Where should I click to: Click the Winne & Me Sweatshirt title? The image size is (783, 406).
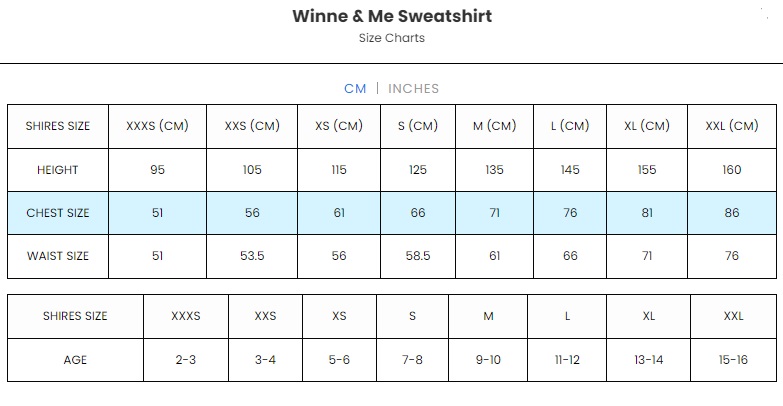click(391, 17)
